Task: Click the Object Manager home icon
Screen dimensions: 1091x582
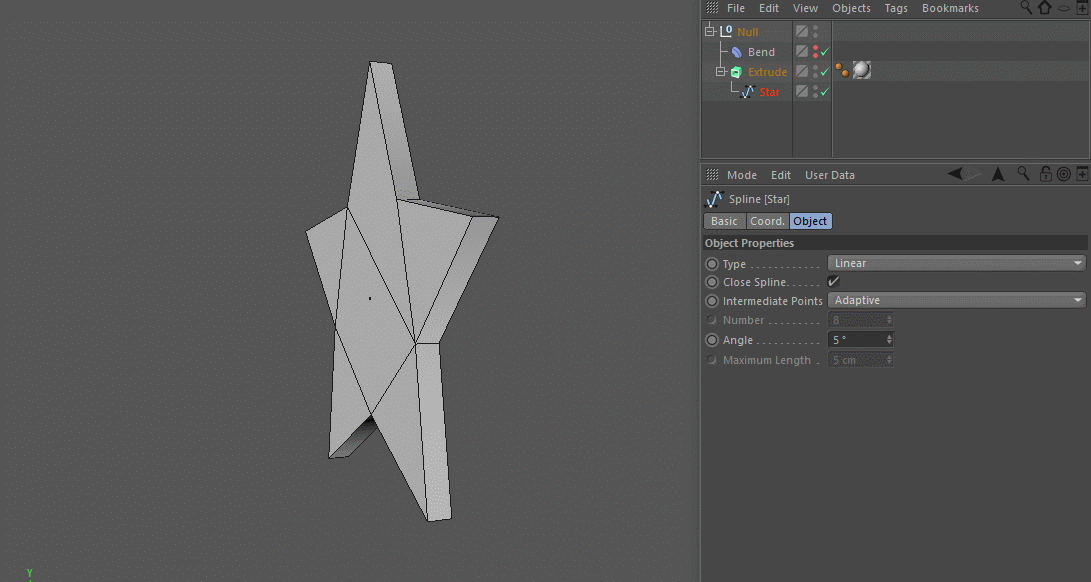Action: pyautogui.click(x=1045, y=8)
